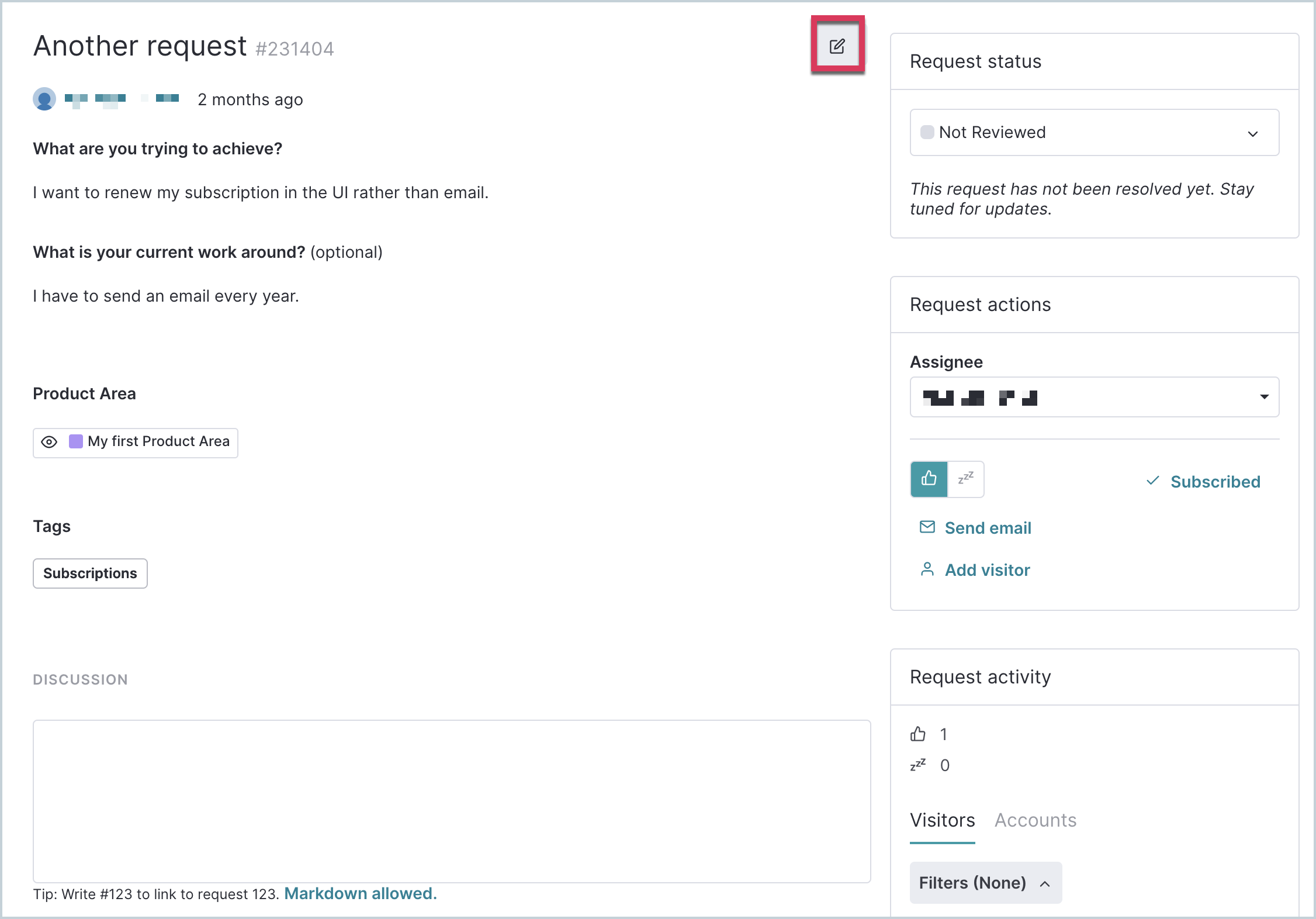Toggle the thumbs-up vote button
The width and height of the screenshot is (1316, 919).
coord(929,479)
